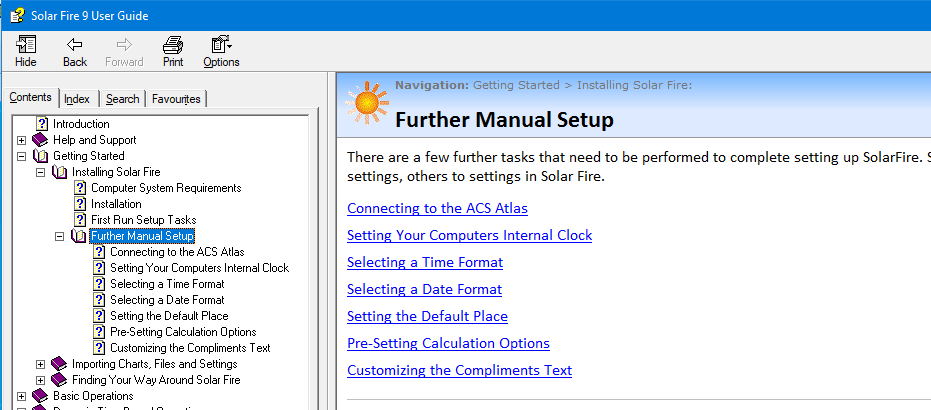Select Introduction in the contents tree
Viewport: 931px width, 410px height.
[x=81, y=124]
